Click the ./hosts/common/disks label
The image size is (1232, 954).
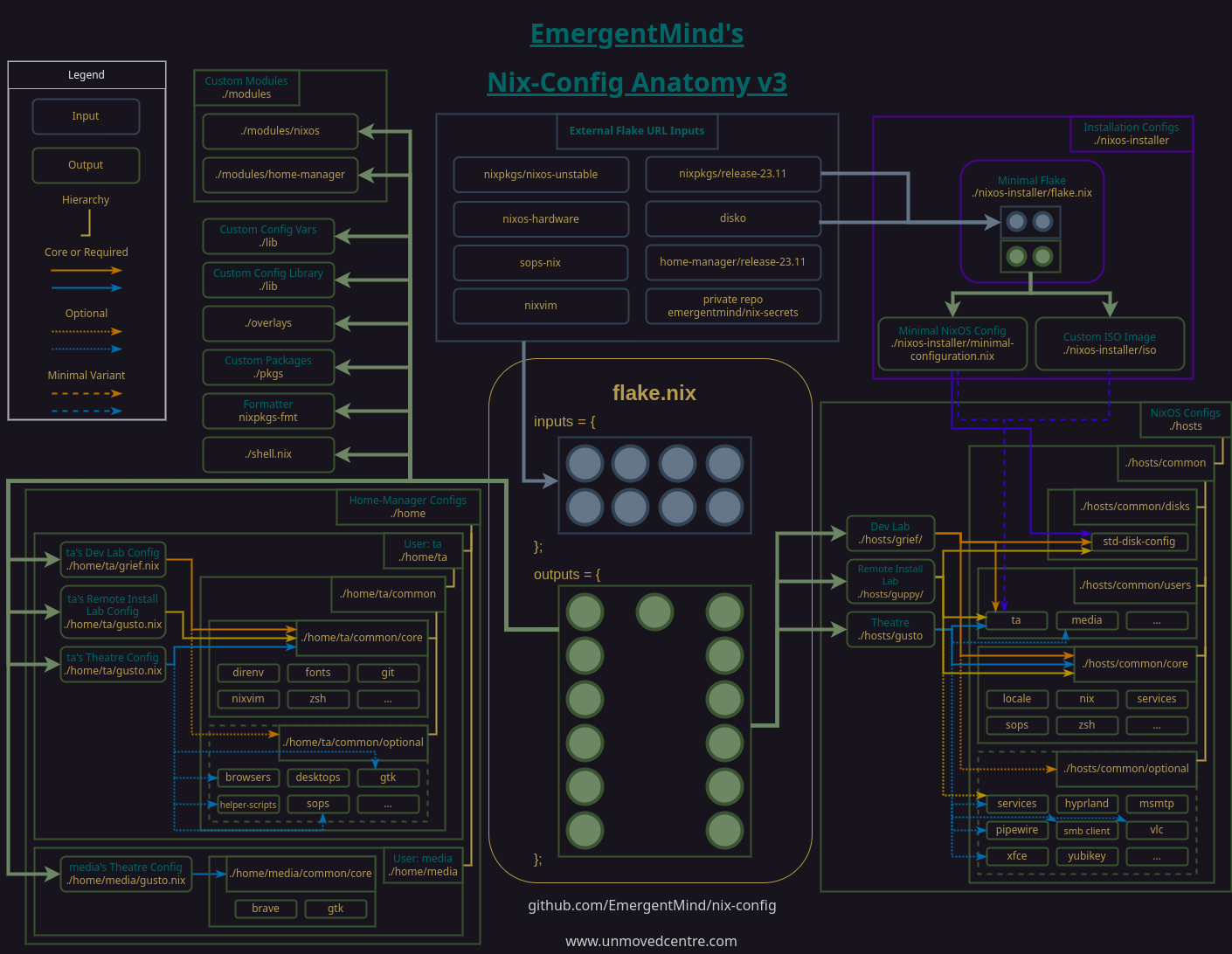1135,507
